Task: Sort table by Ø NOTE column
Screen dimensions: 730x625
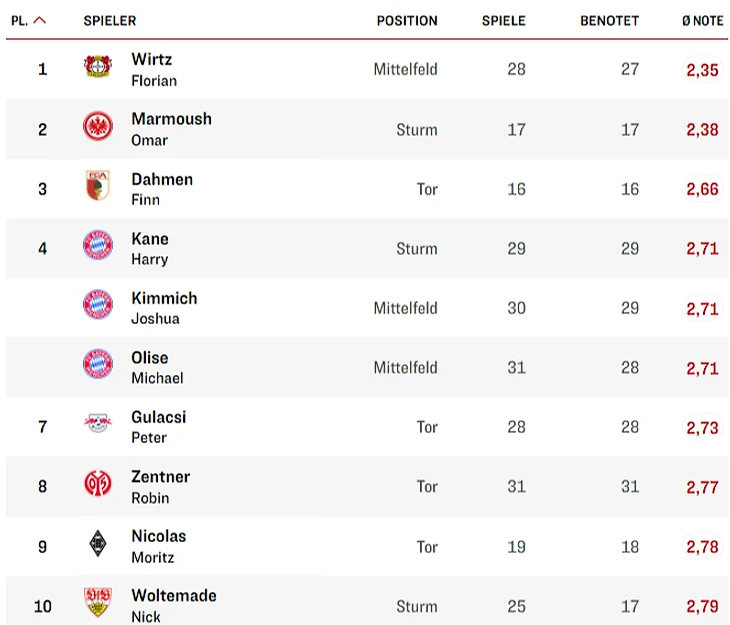Action: [702, 20]
